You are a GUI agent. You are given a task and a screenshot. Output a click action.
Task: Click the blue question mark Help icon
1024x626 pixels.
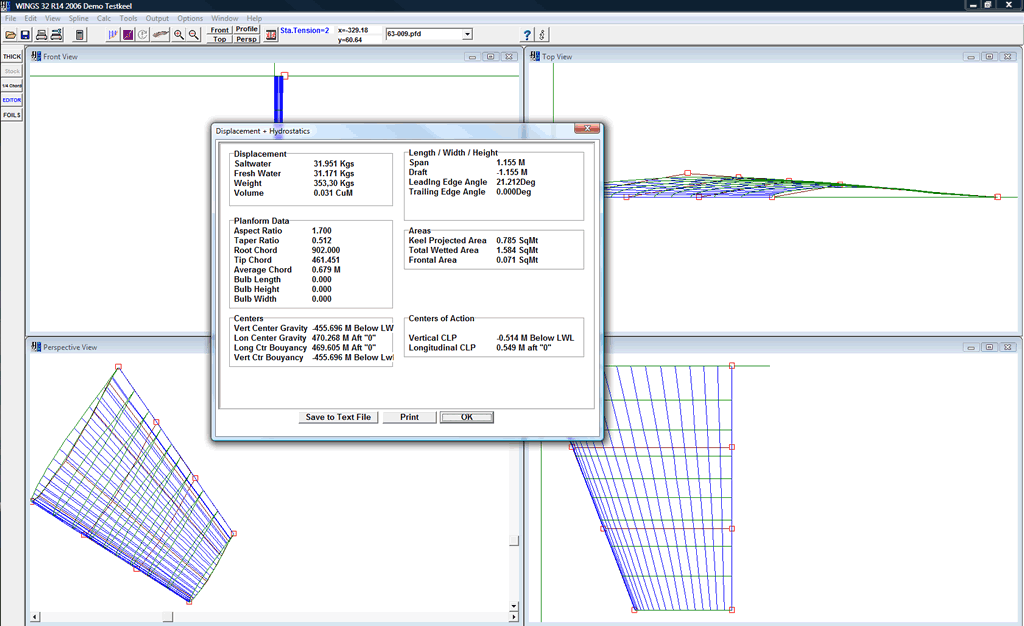pos(527,35)
